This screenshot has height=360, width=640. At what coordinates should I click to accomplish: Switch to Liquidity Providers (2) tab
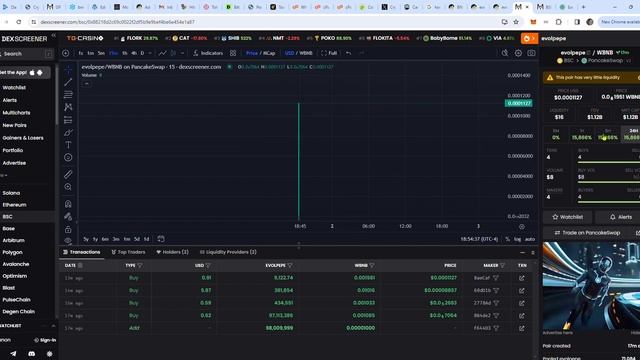pos(228,252)
